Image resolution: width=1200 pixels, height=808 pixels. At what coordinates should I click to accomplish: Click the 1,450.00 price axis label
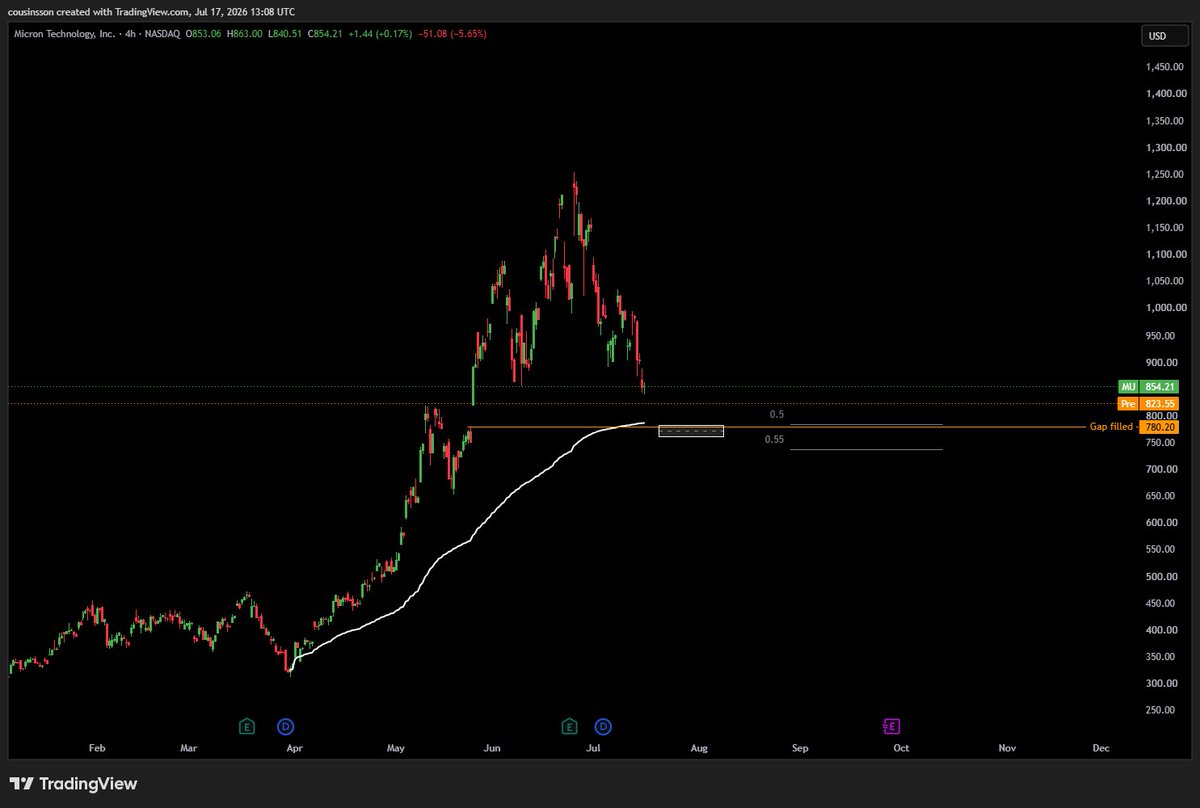coord(1165,67)
